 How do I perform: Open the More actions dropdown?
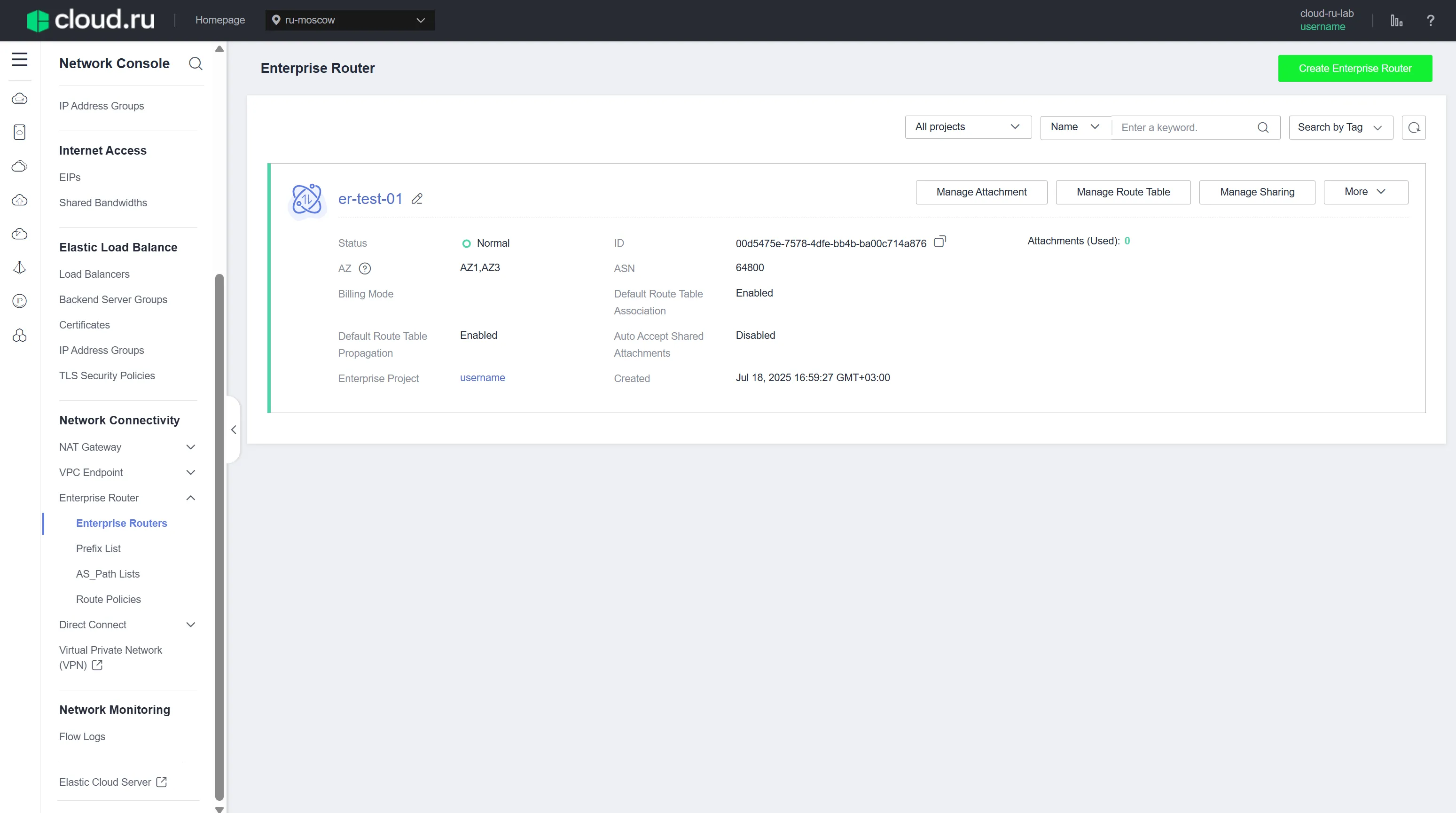point(1366,192)
